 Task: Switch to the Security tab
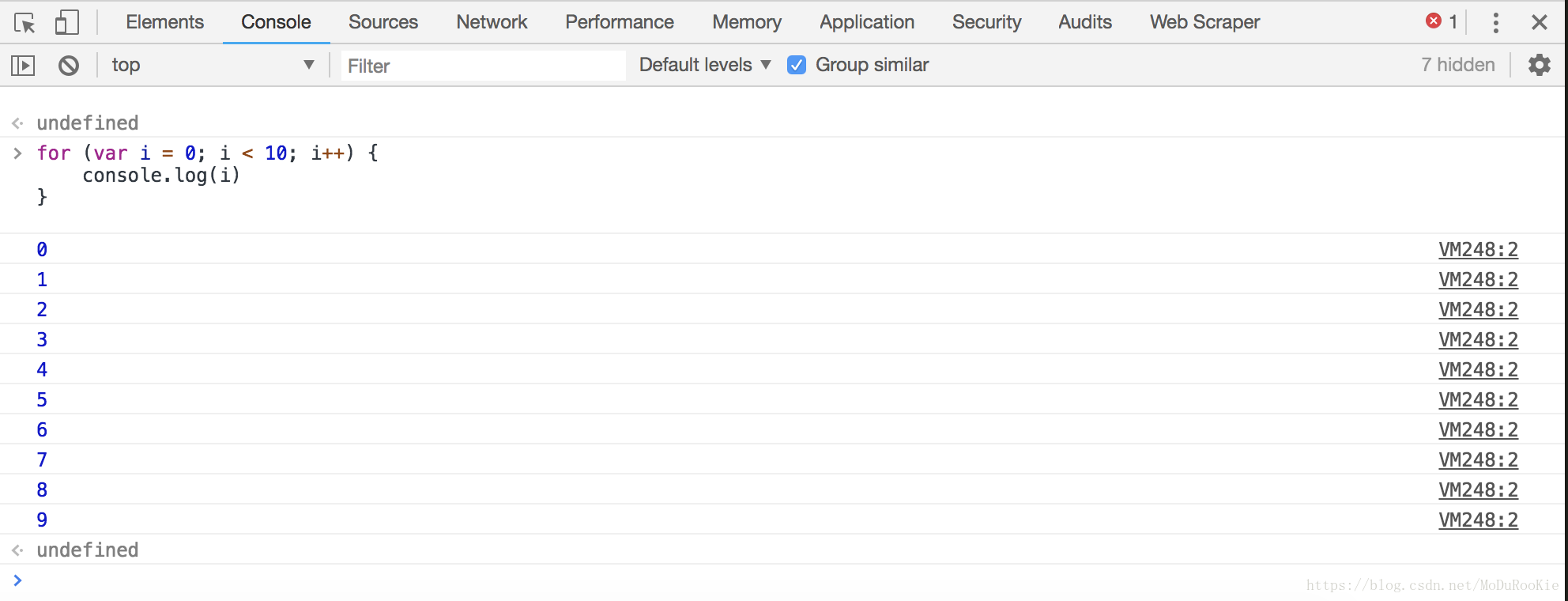click(986, 22)
